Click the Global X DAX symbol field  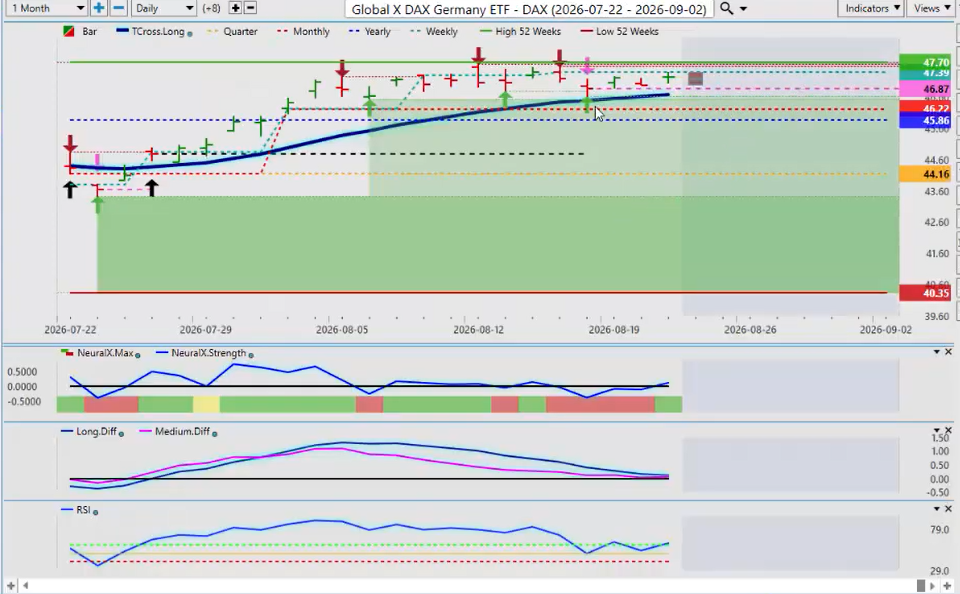click(x=529, y=9)
